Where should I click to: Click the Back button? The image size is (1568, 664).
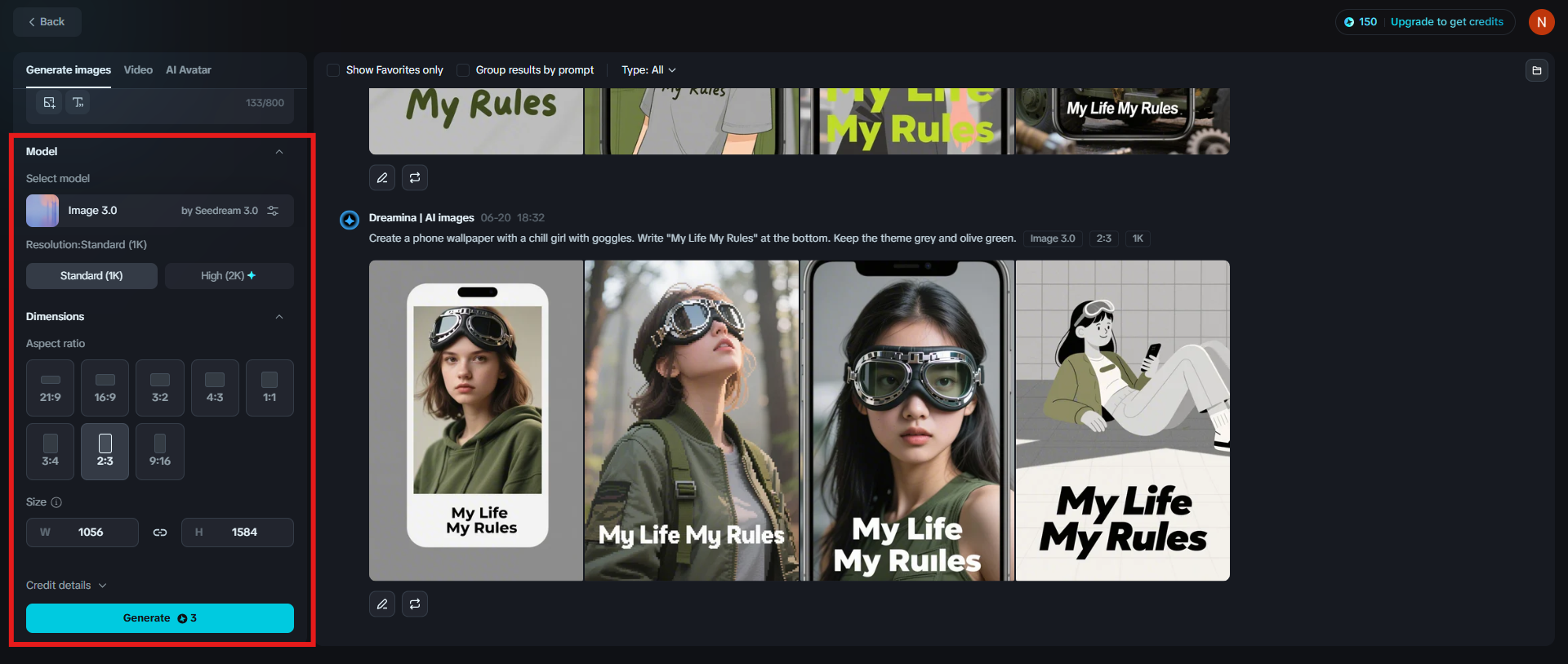click(x=47, y=22)
